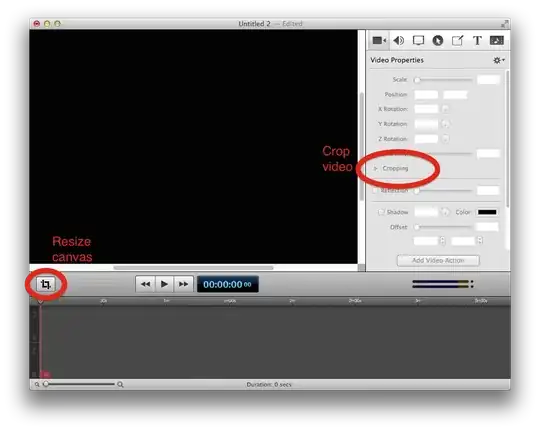Click the Scale slider
Viewport: 540px width, 431px height.
[444, 80]
